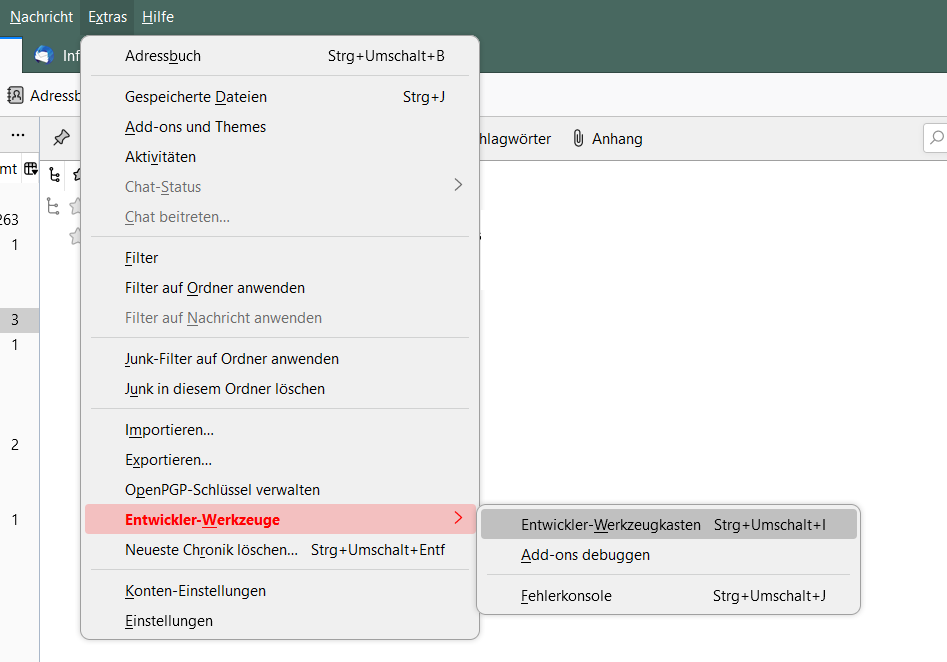Choose Add-ons debuggen

(x=585, y=555)
